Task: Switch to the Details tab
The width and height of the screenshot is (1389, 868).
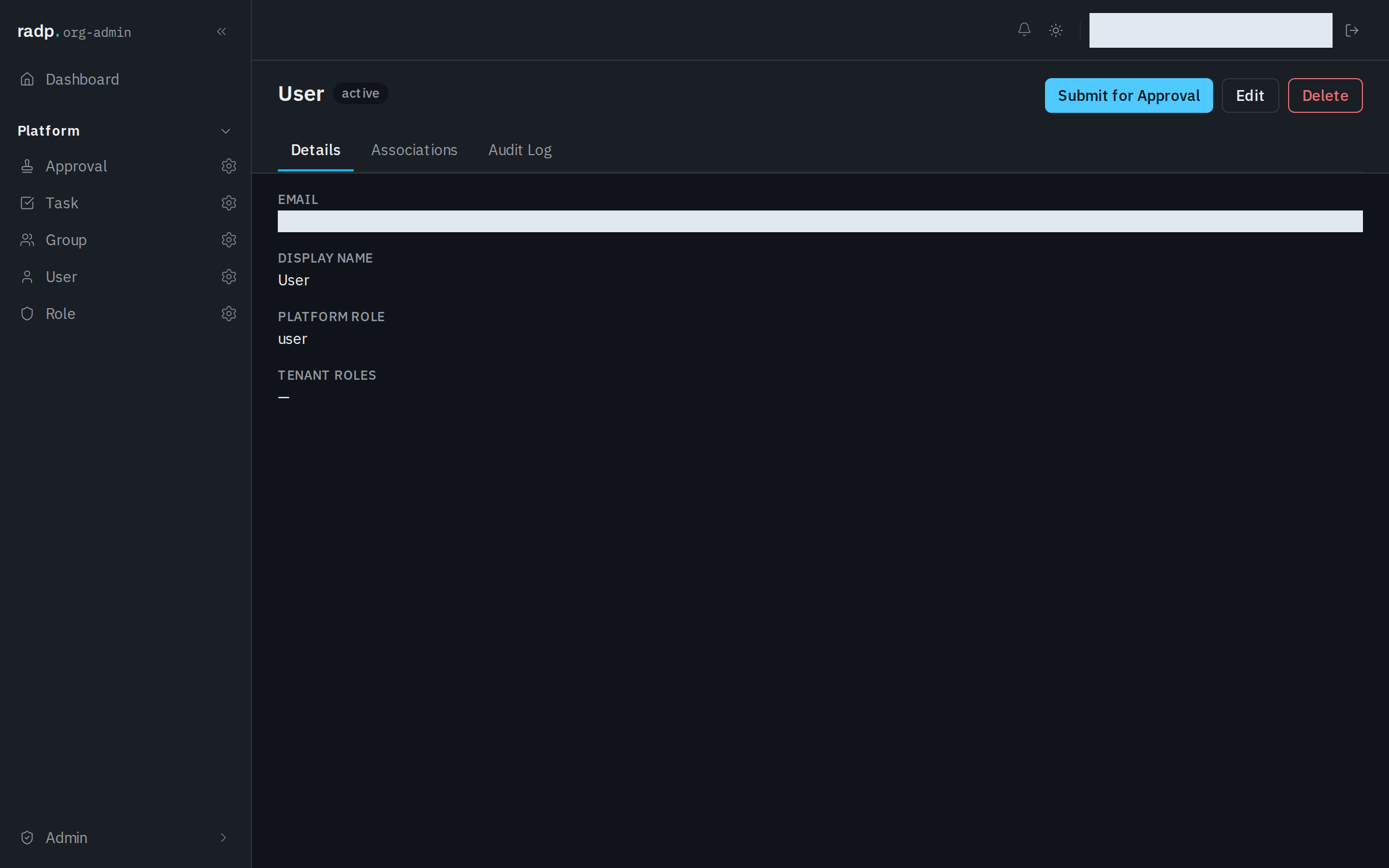Action: (x=316, y=150)
